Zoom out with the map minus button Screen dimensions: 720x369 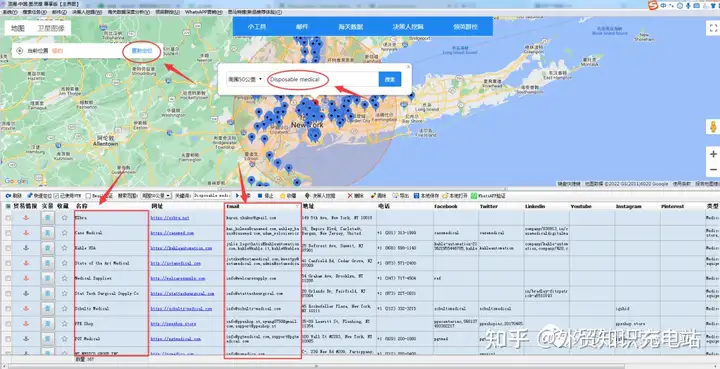[x=713, y=169]
